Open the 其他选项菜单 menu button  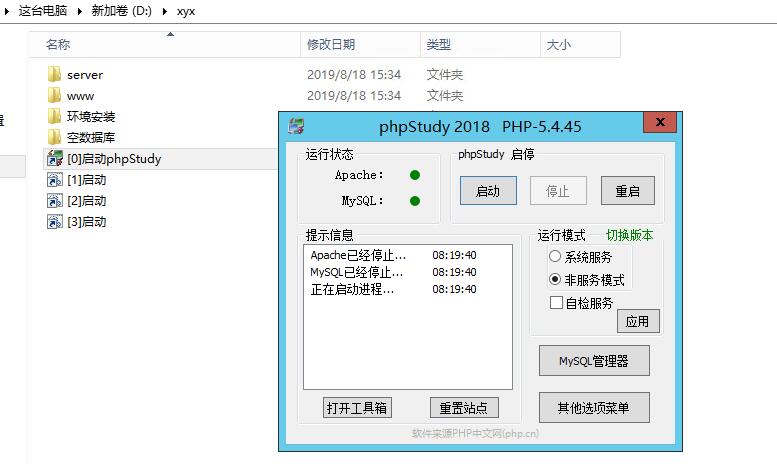pos(594,408)
